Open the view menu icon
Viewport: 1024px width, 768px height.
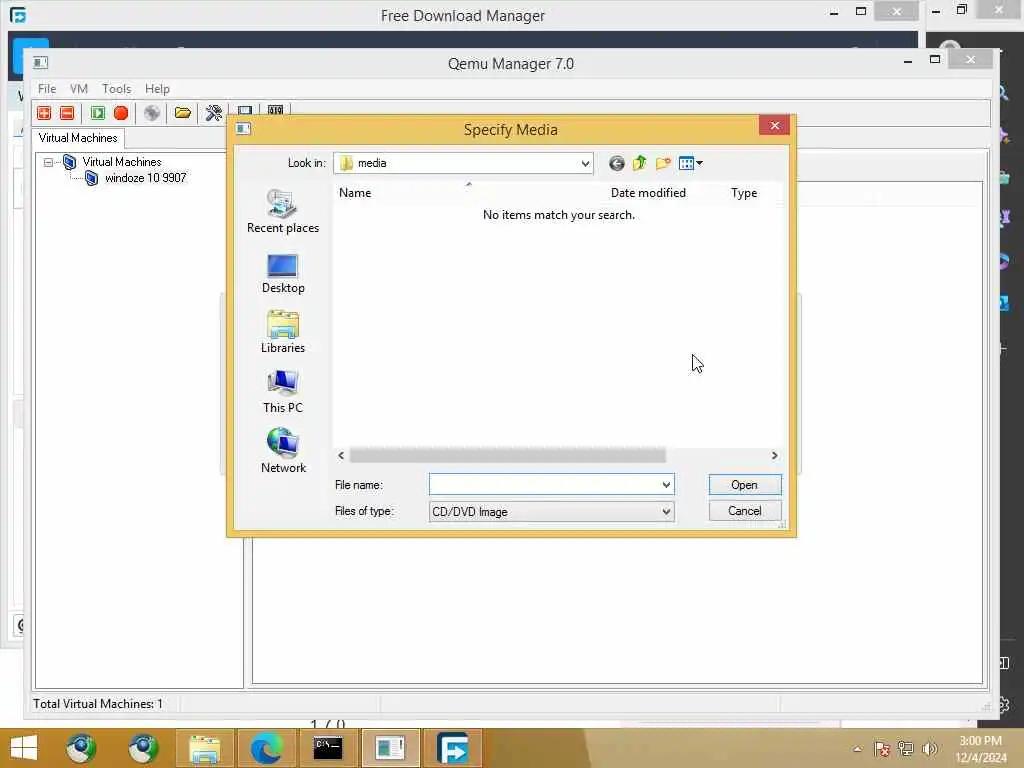pos(690,163)
